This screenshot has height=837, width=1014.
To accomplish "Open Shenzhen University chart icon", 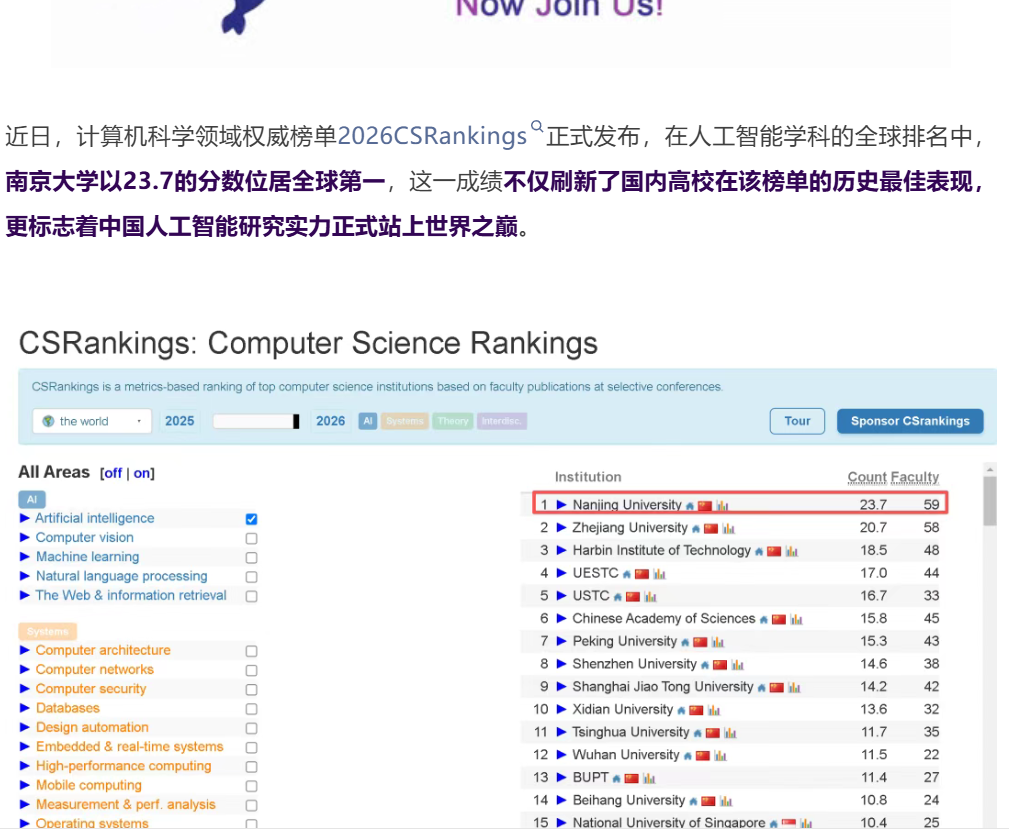I will point(738,665).
